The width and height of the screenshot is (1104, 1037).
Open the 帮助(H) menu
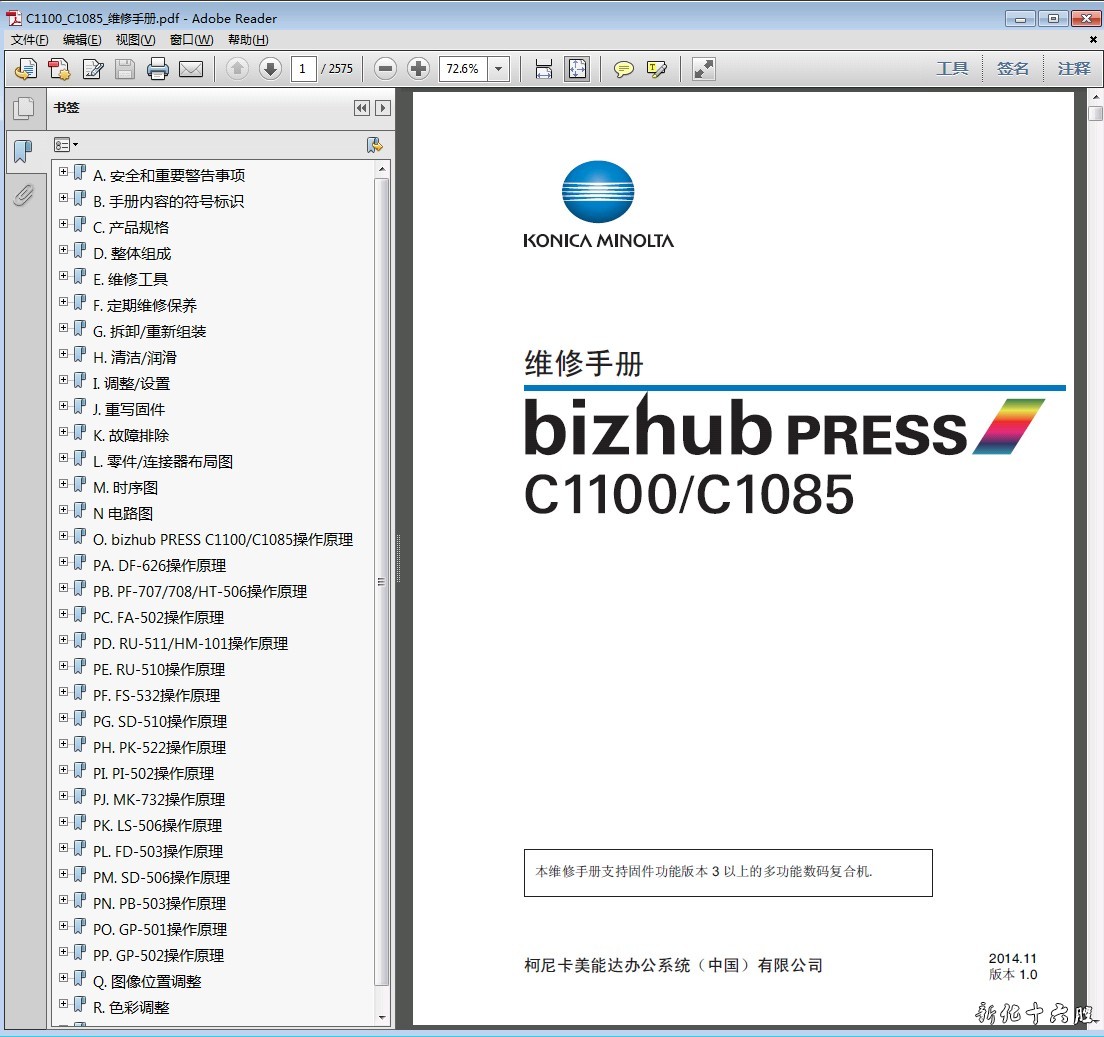(x=248, y=40)
